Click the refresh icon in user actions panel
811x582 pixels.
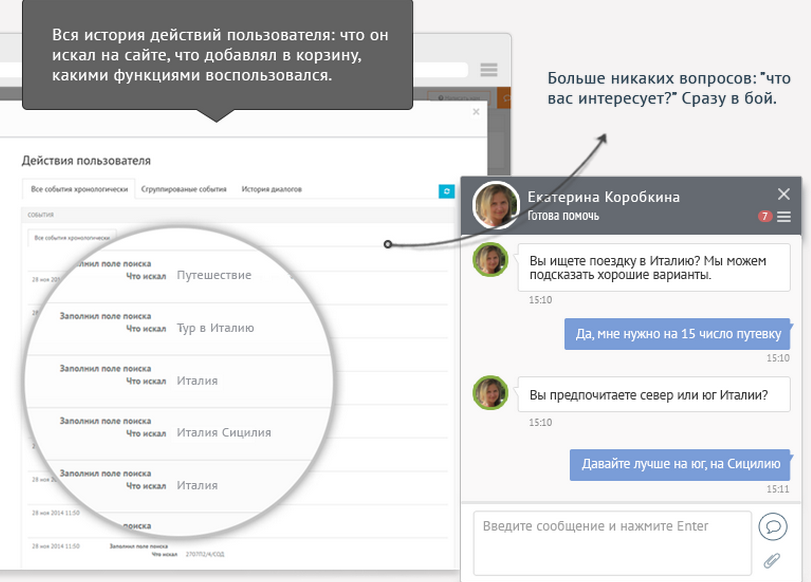click(x=446, y=191)
